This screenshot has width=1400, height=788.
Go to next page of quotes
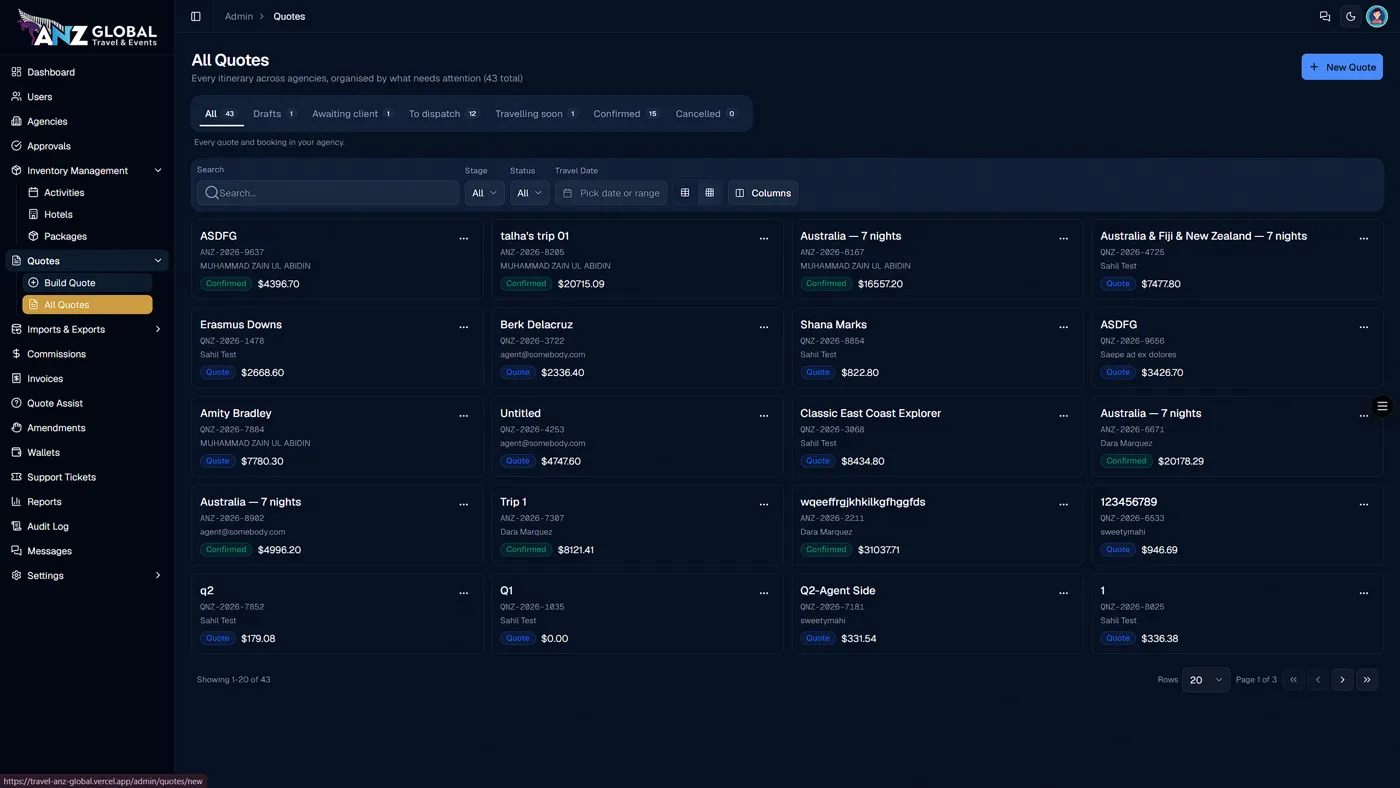click(1342, 680)
